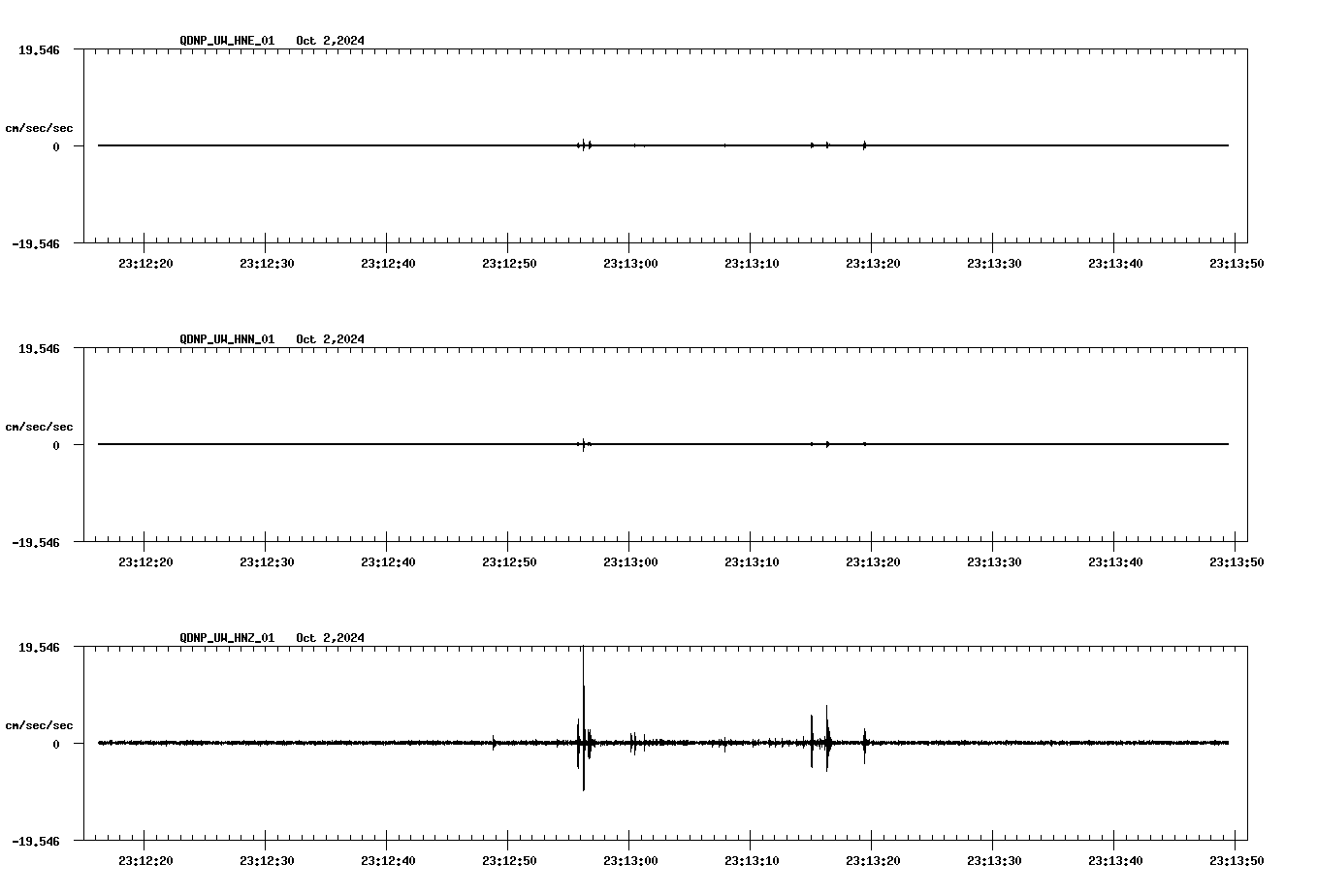The height and width of the screenshot is (896, 1317).
Task: Choose the 23:12:30 time label under HNN chart
Action: point(267,562)
